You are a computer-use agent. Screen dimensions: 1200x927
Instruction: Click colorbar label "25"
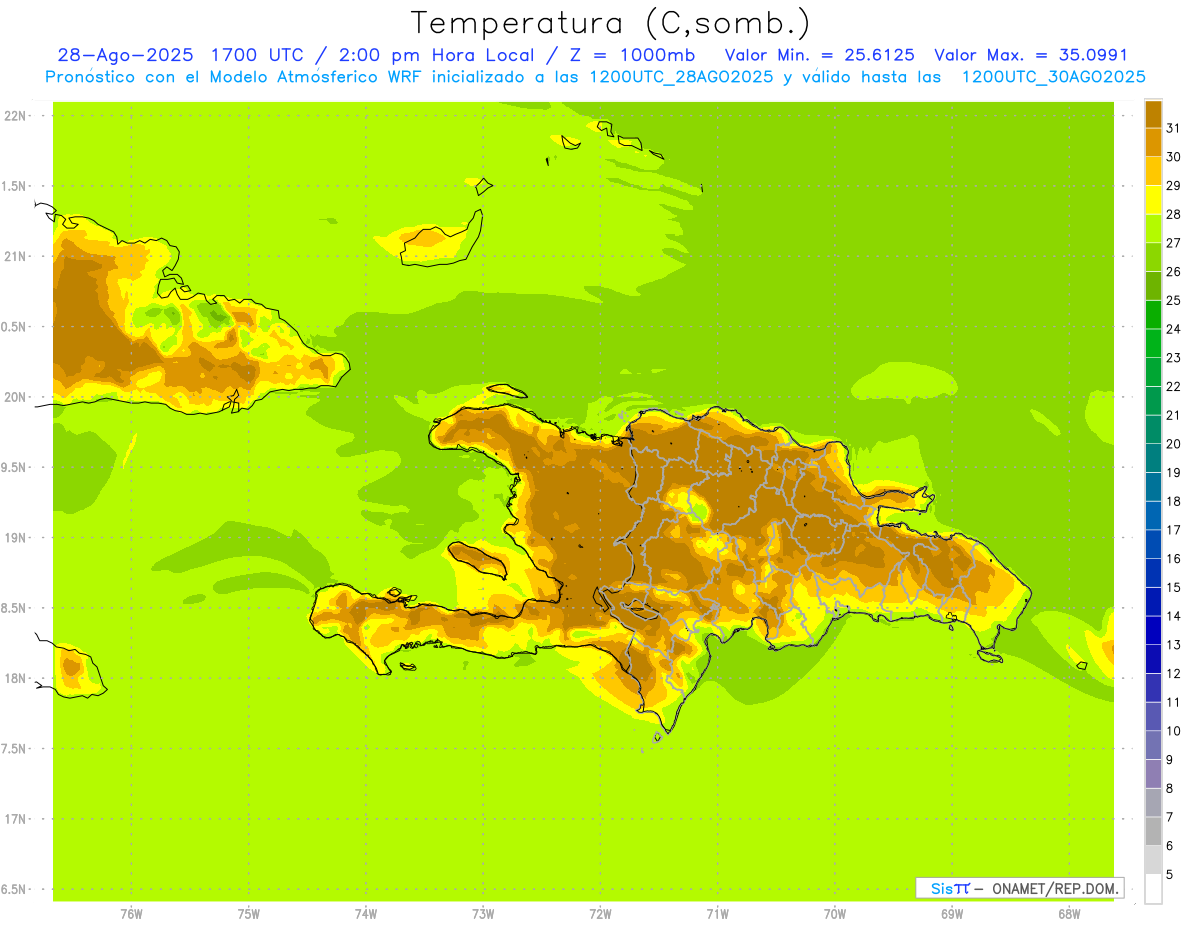pyautogui.click(x=1173, y=300)
